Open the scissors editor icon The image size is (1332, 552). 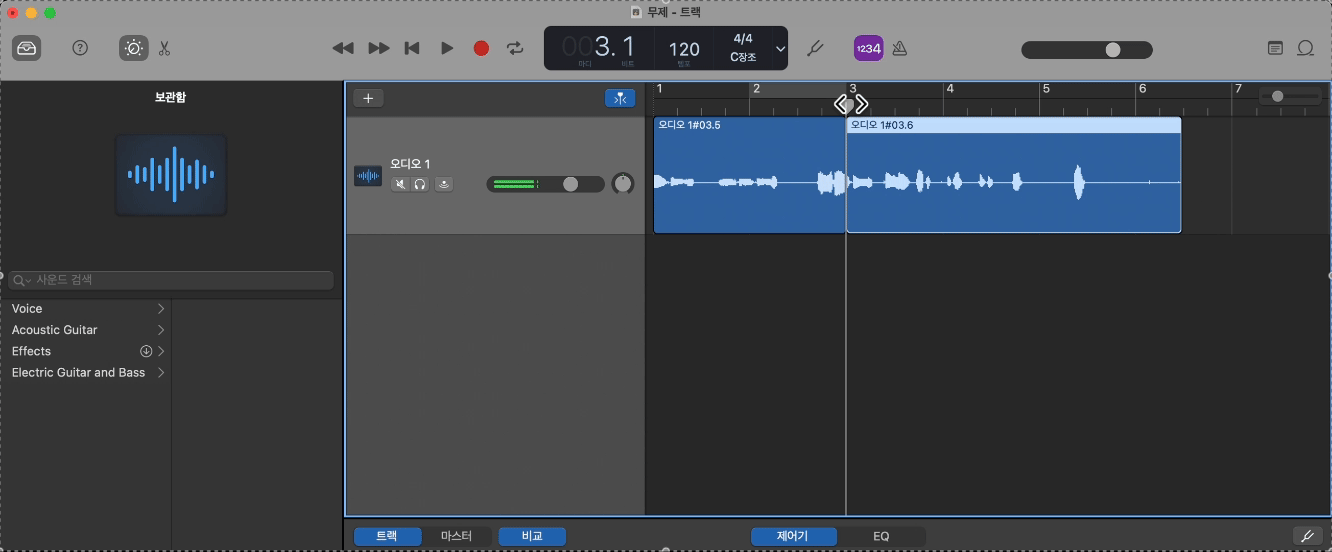pos(165,48)
